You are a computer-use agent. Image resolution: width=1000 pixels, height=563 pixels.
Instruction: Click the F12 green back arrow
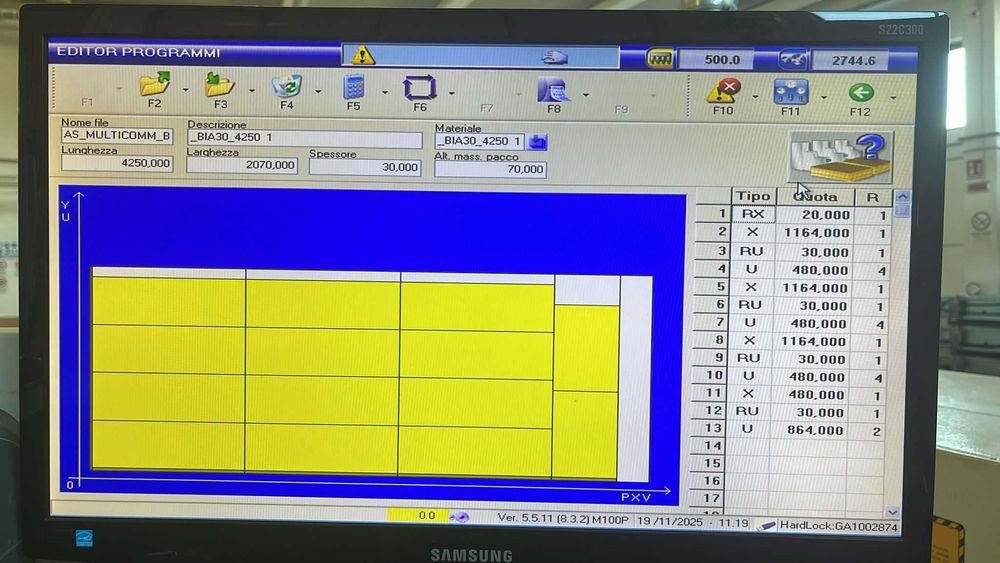(x=861, y=92)
